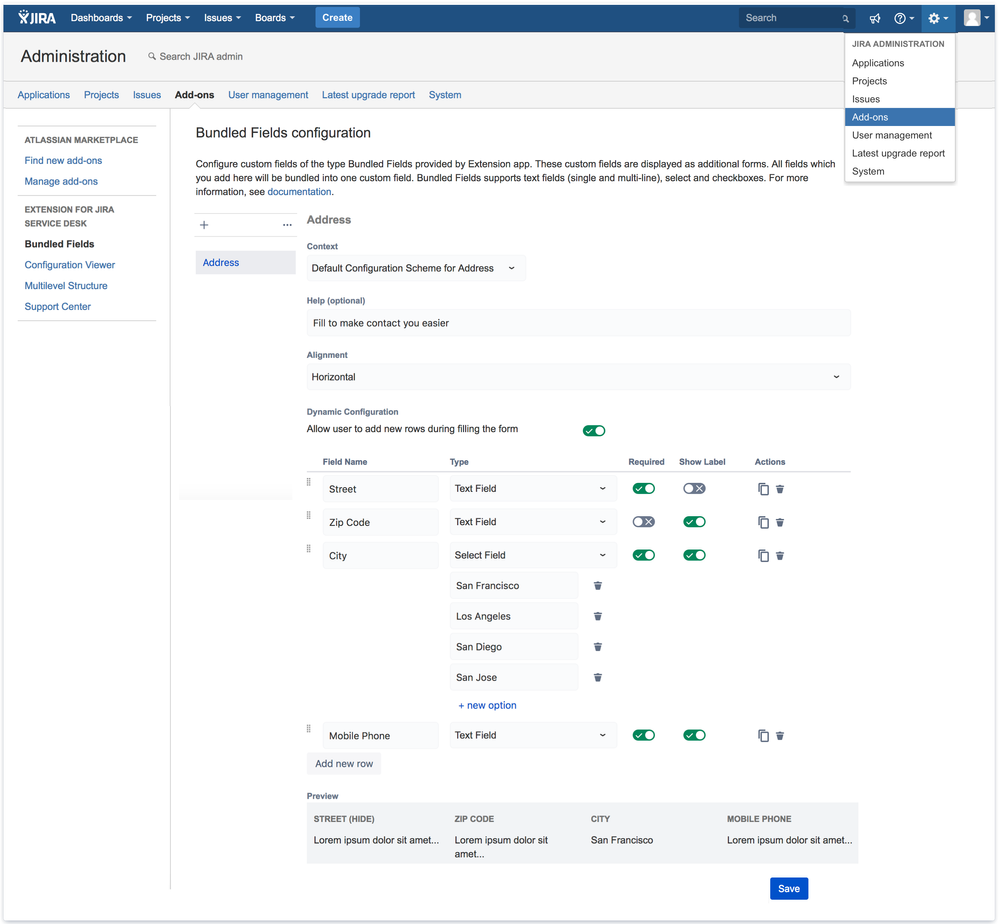Remove the San Diego option
This screenshot has width=999, height=924.
[x=598, y=647]
